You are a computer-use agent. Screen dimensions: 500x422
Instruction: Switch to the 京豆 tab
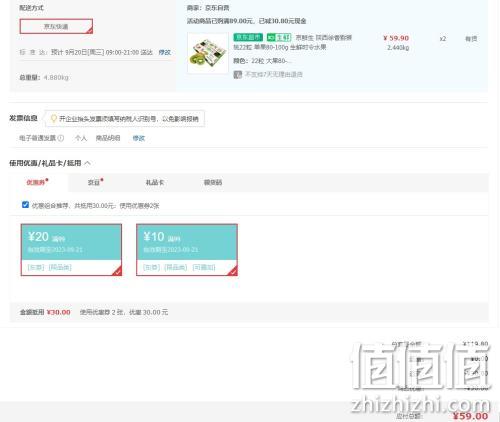click(94, 182)
